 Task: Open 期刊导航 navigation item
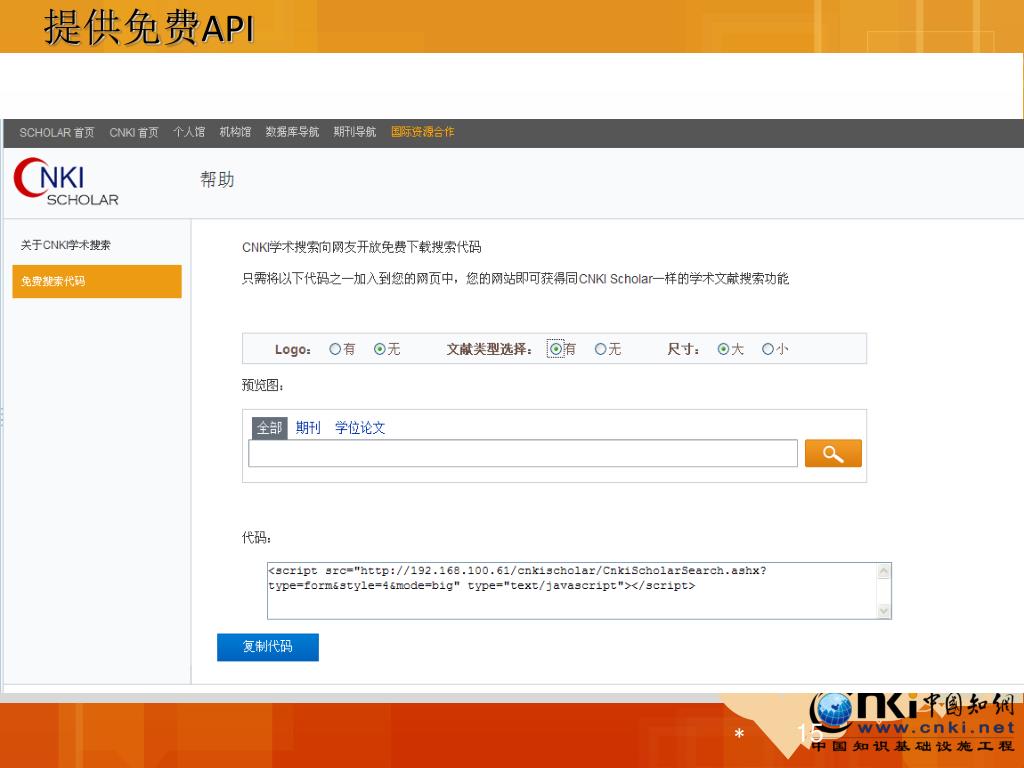pos(355,132)
